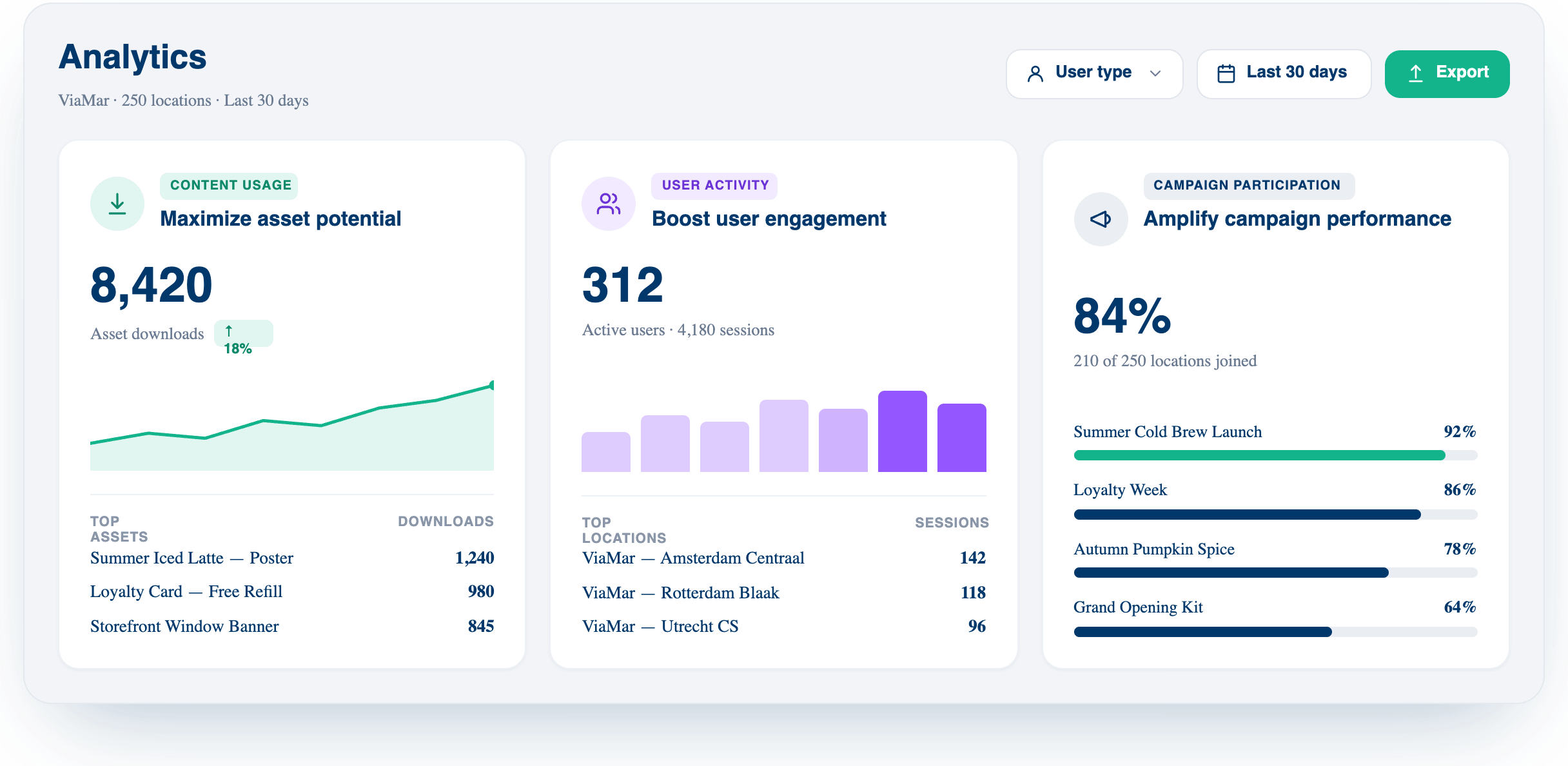Click the upload arrow icon on Export button

tap(1416, 74)
